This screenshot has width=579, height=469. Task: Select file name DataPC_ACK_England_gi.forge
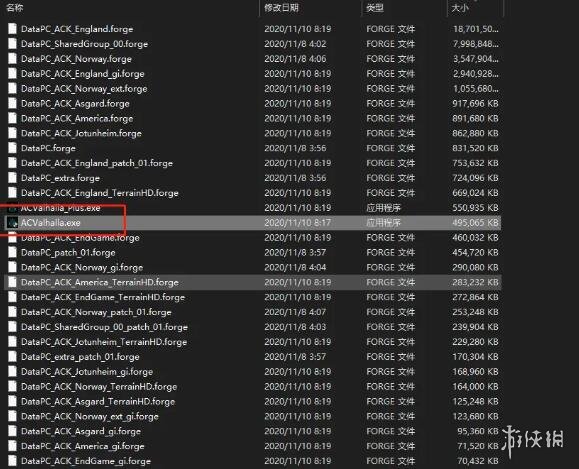click(82, 73)
